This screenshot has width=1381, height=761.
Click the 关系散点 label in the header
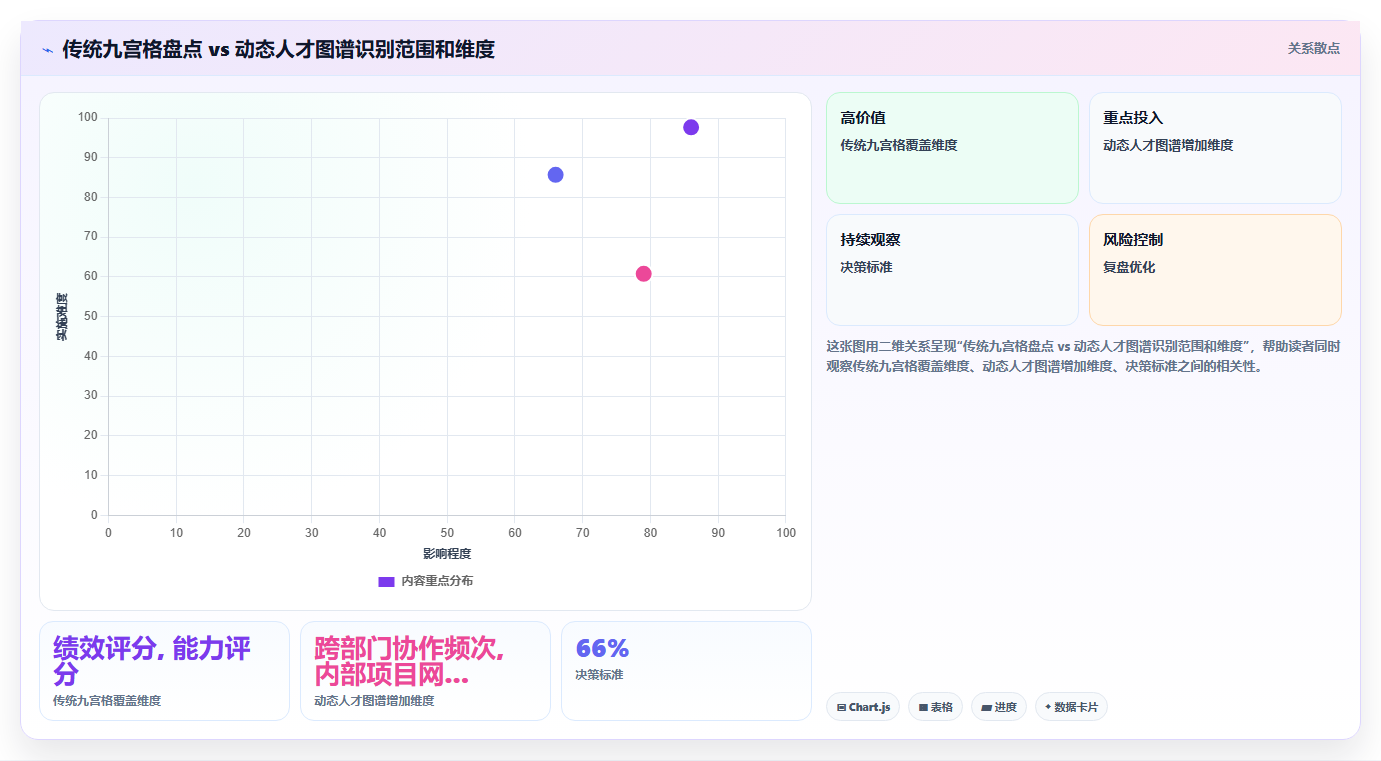[1313, 48]
